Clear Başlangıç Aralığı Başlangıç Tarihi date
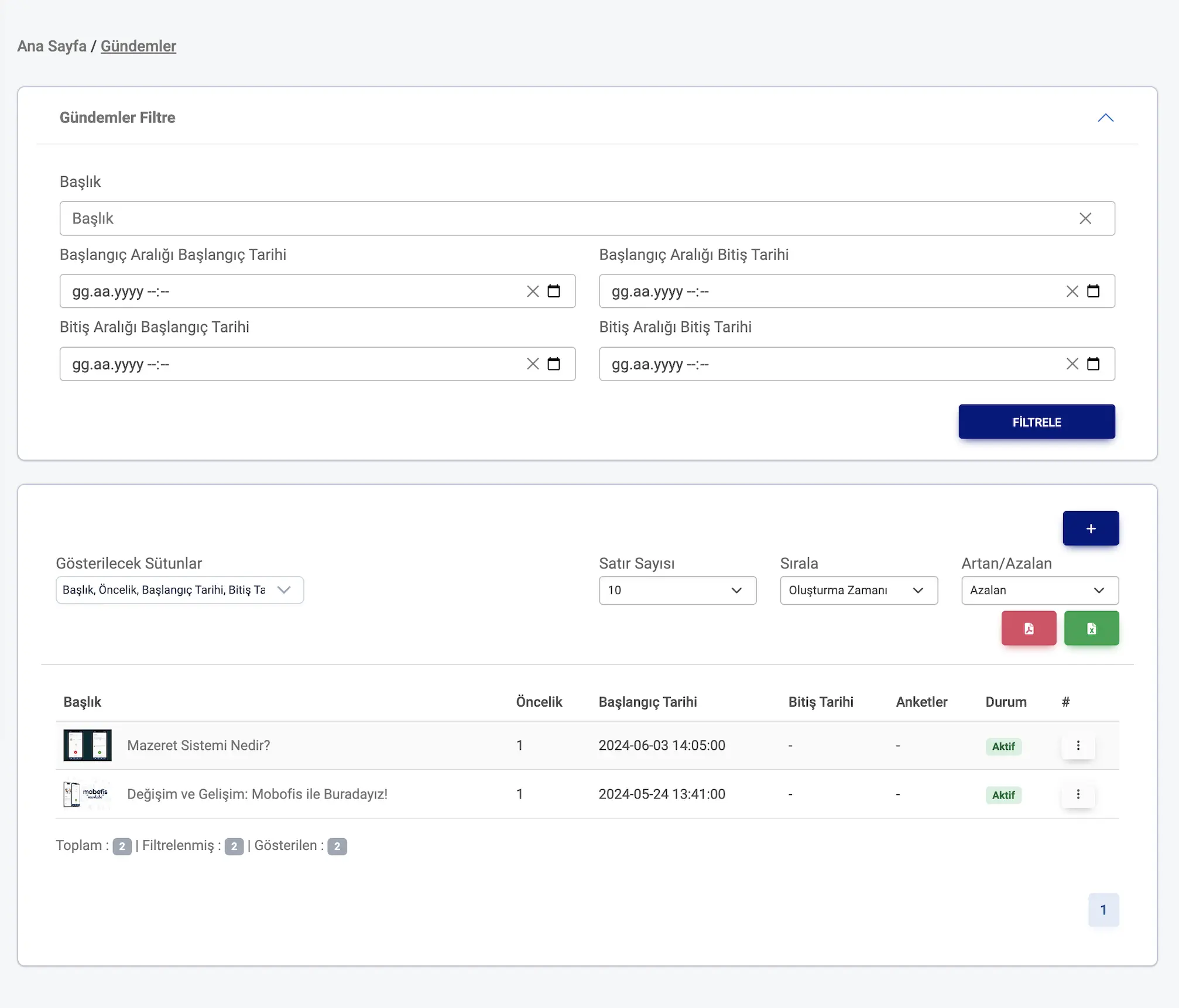The image size is (1179, 1008). coord(533,292)
